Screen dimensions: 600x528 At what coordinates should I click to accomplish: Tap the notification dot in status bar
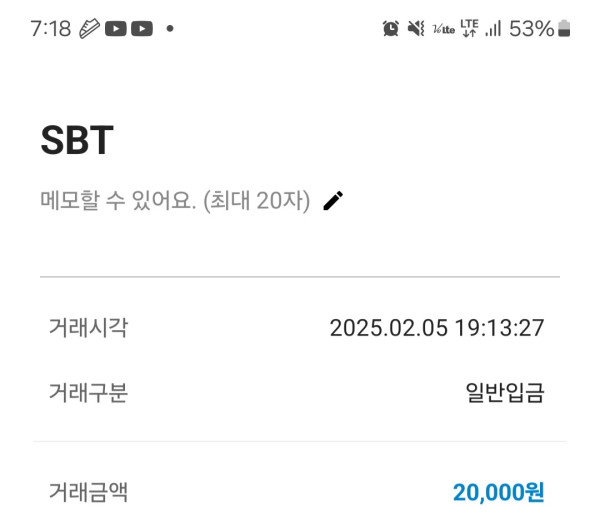(x=170, y=29)
